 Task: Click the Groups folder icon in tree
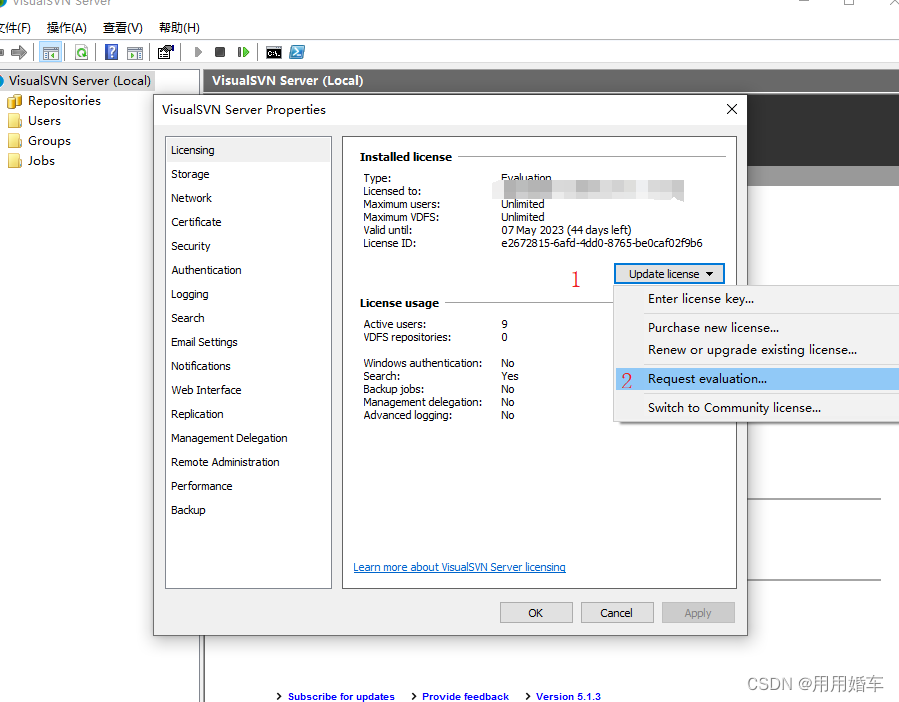[14, 141]
